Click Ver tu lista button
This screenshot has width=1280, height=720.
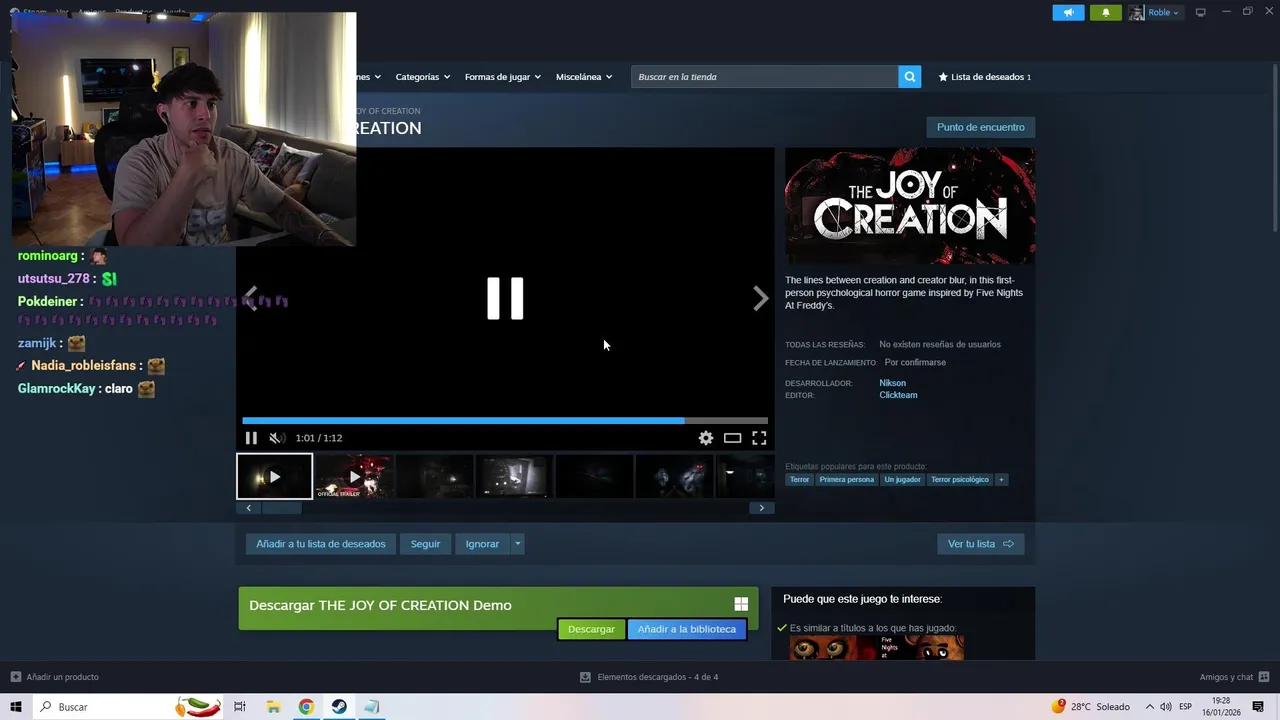(x=980, y=544)
